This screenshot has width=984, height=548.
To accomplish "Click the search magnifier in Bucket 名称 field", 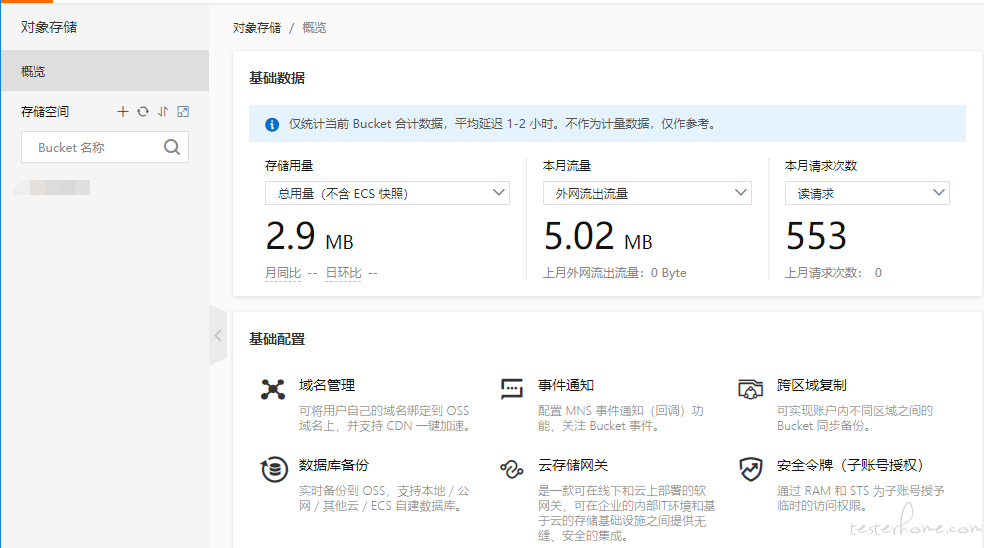I will tap(172, 147).
